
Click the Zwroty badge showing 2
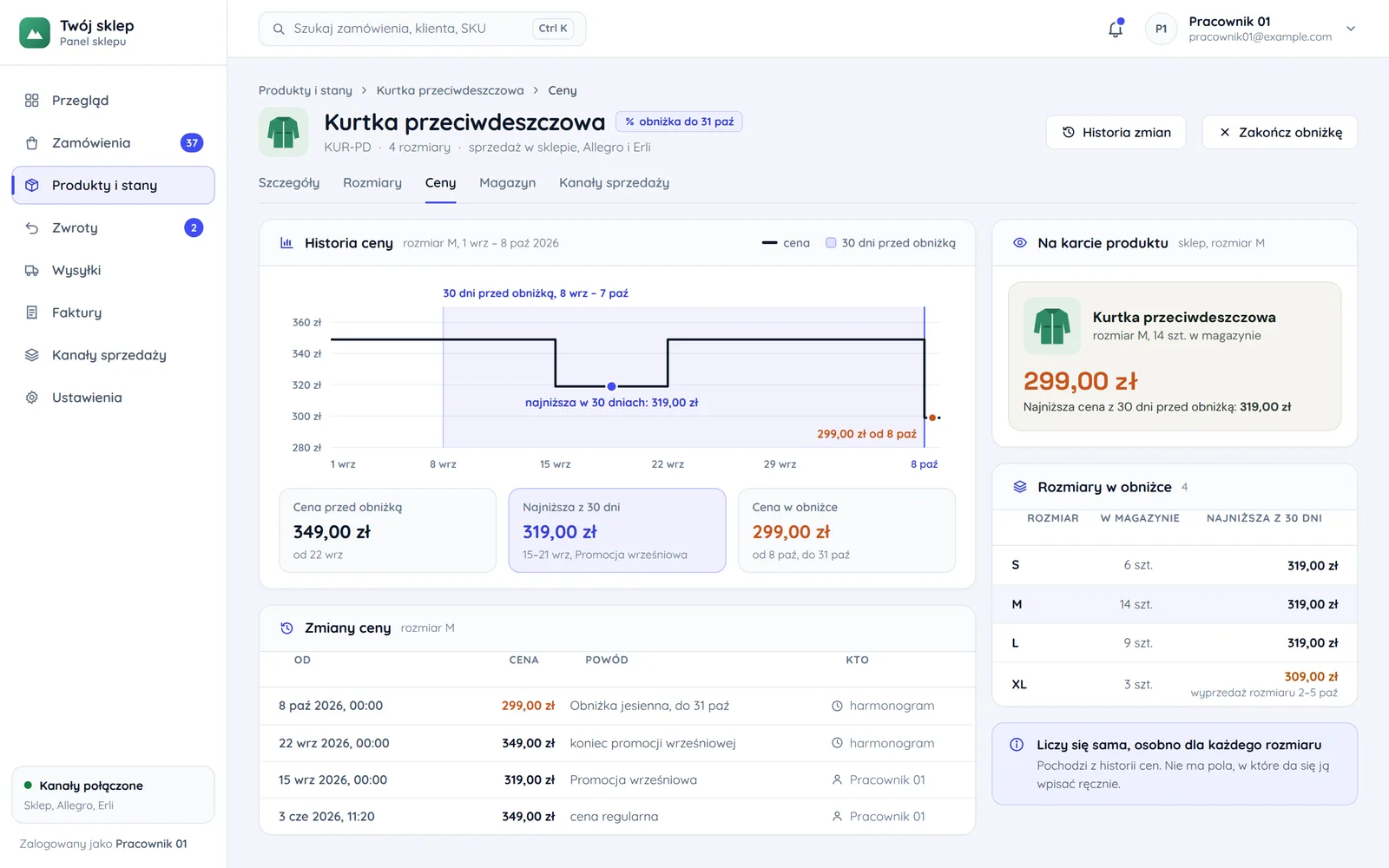194,228
